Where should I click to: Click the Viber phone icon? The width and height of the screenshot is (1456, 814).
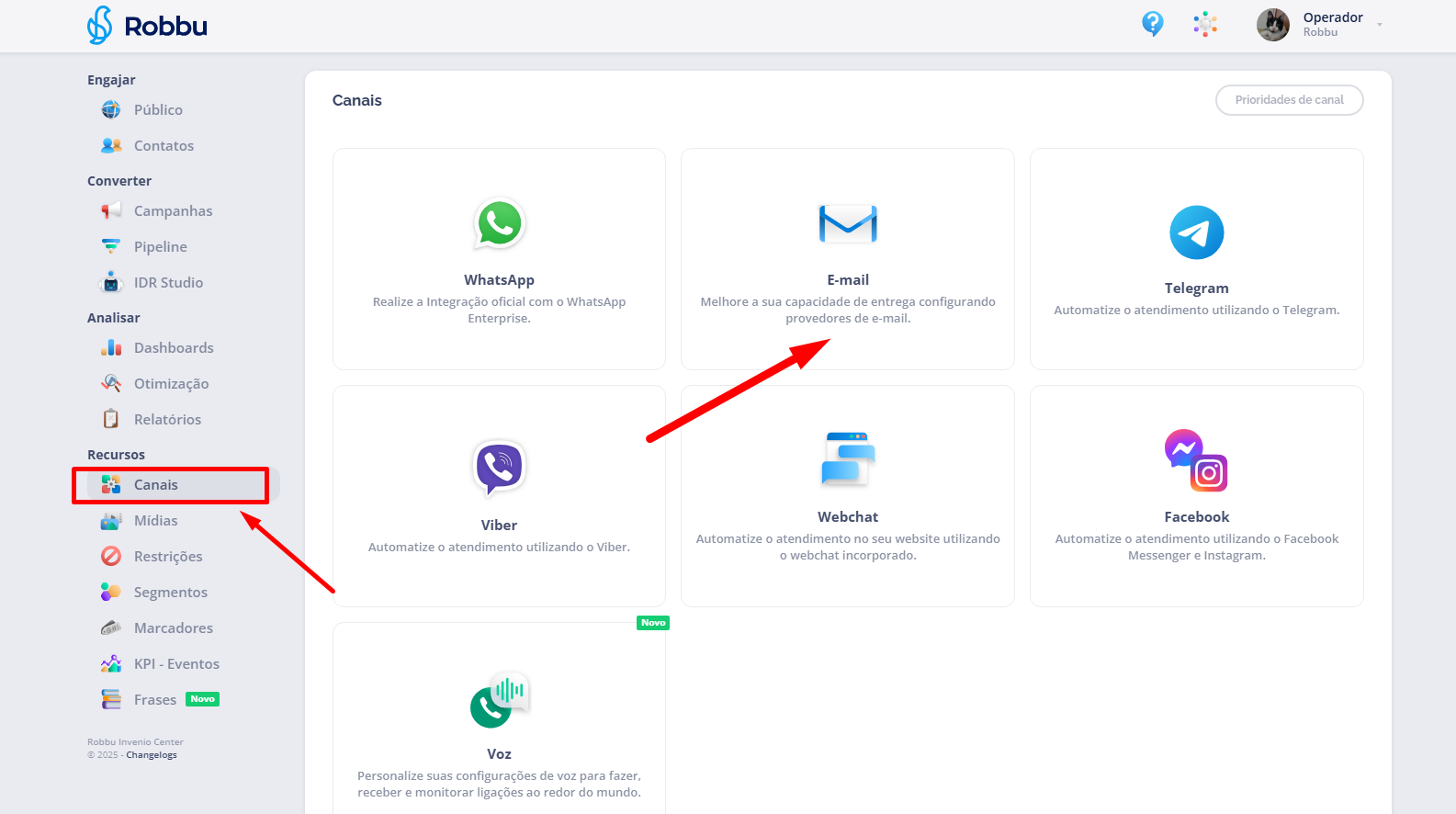coord(499,468)
